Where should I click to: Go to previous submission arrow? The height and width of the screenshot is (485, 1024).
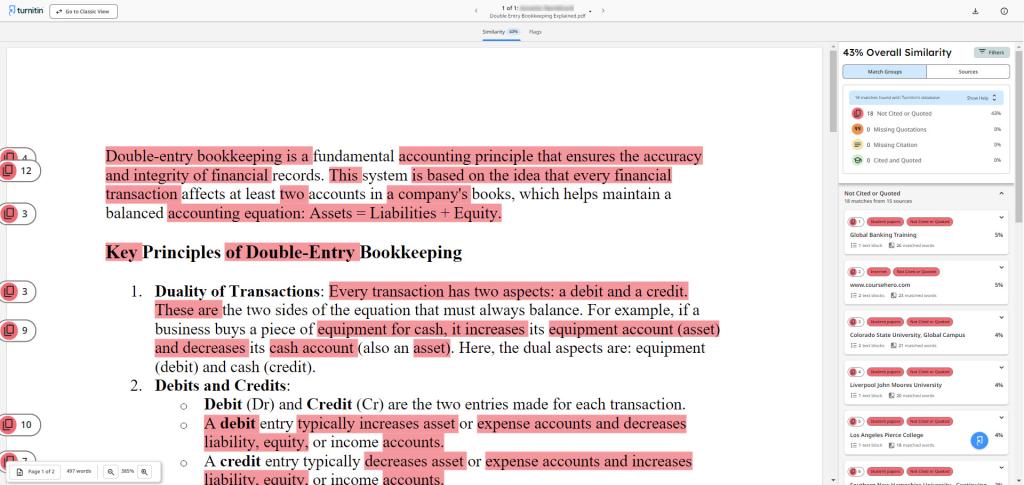tap(475, 11)
